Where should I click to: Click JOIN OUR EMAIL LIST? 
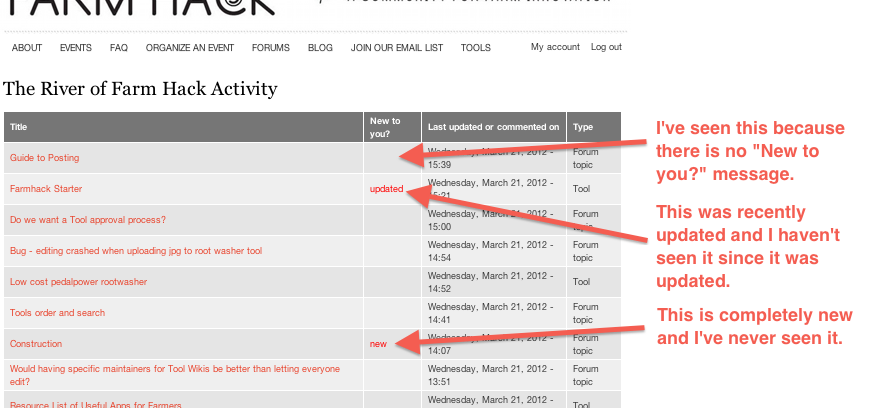(x=397, y=48)
